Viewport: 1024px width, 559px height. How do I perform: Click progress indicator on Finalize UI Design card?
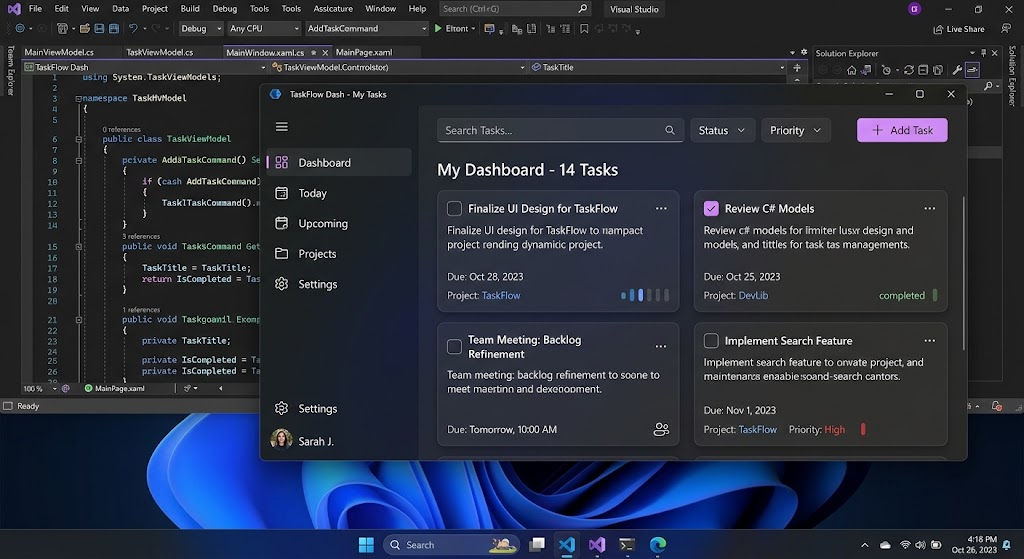click(x=645, y=295)
